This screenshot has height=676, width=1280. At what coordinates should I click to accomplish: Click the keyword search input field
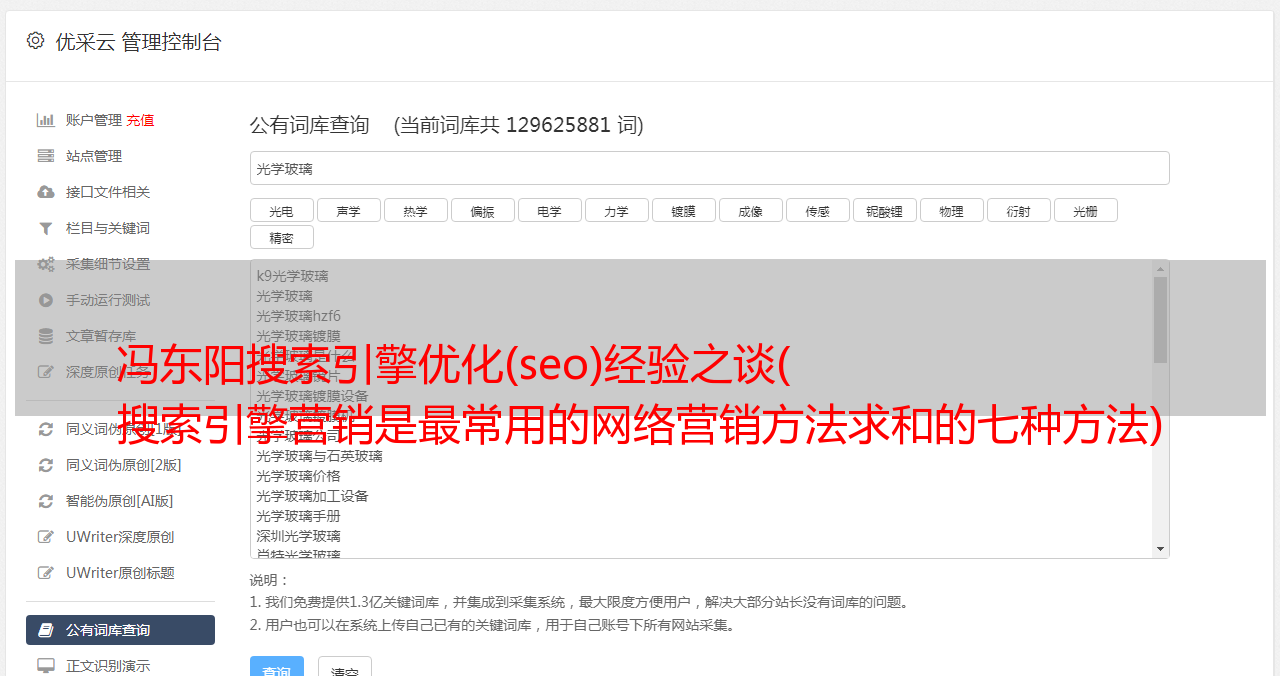click(709, 168)
